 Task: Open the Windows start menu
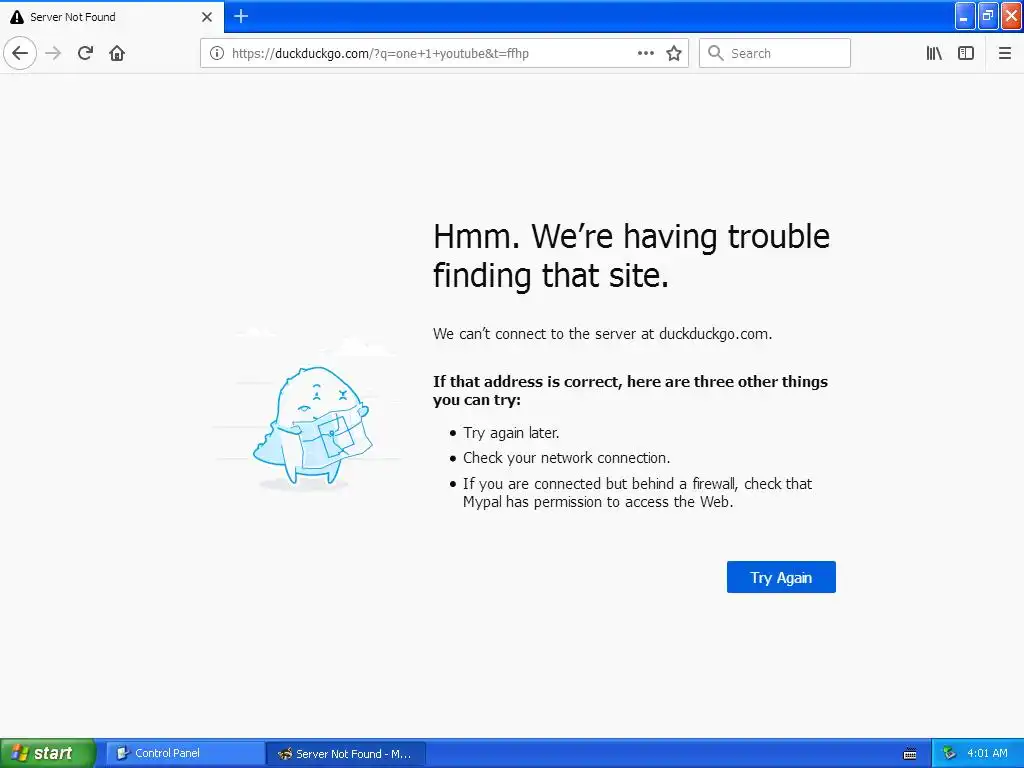48,753
